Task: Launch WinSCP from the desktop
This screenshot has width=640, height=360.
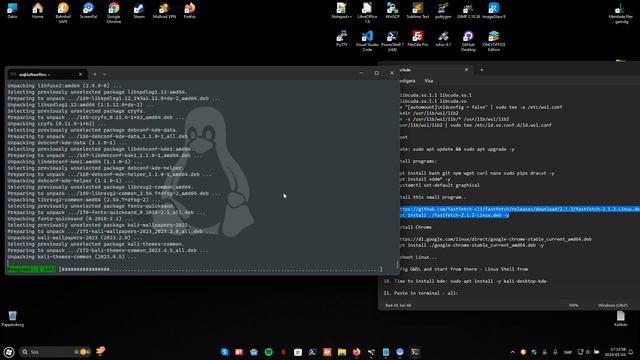Action: tap(392, 10)
